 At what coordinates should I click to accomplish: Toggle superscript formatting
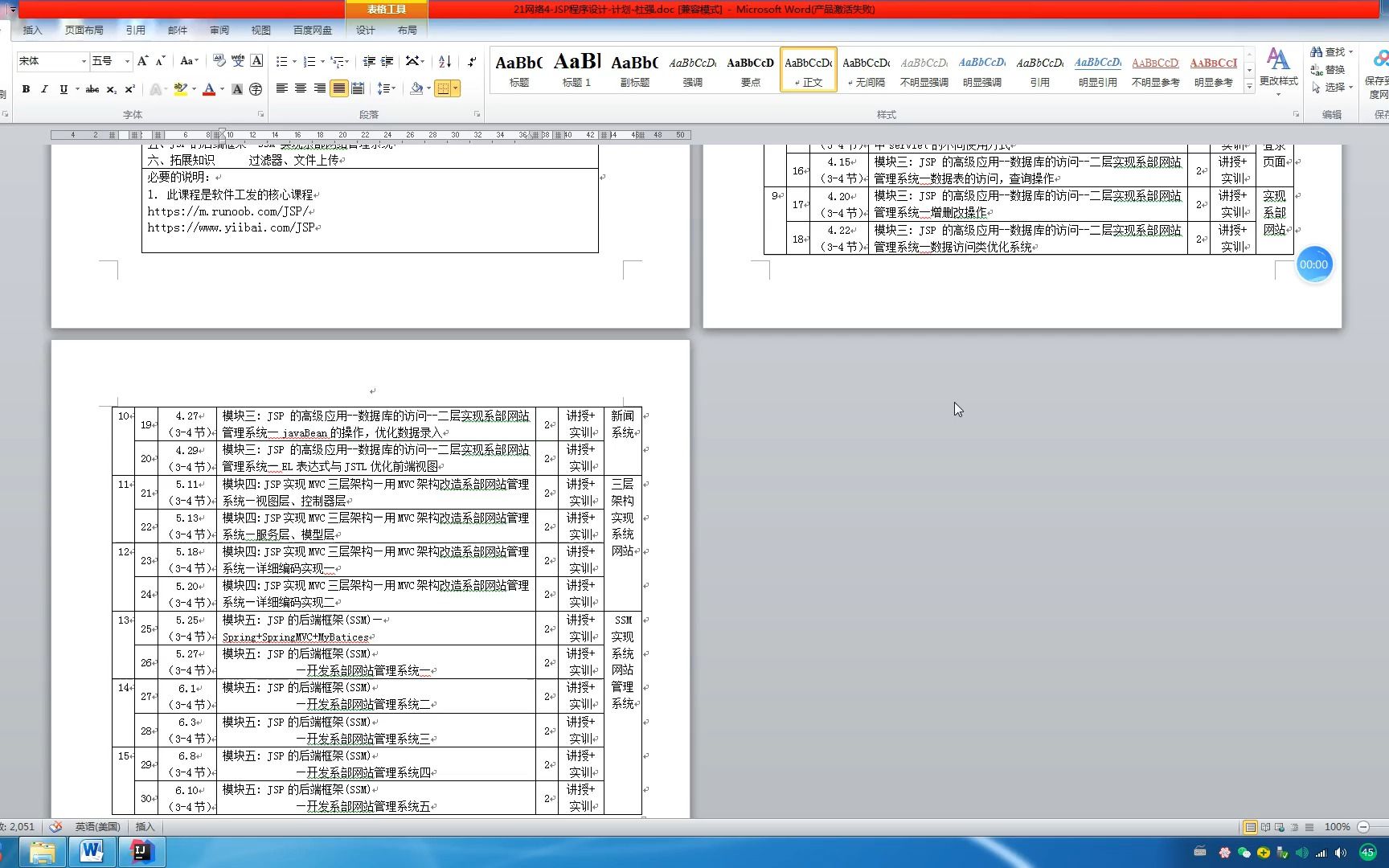(x=130, y=89)
